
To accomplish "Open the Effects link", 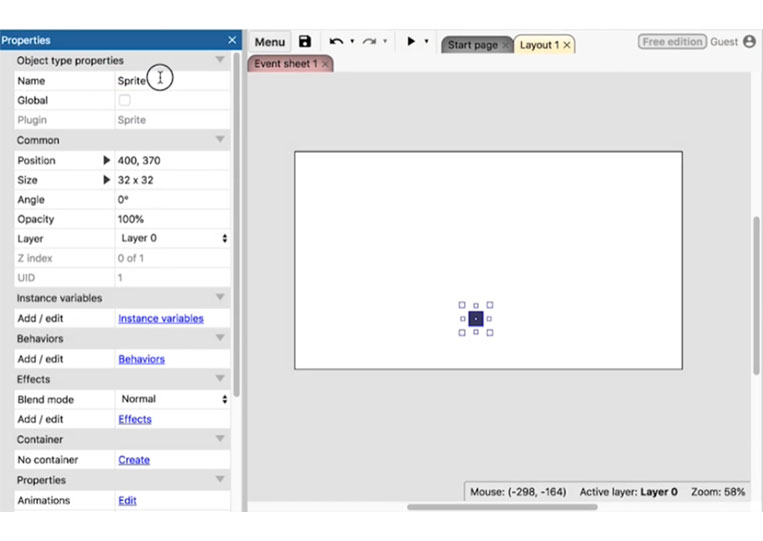I will tap(135, 419).
